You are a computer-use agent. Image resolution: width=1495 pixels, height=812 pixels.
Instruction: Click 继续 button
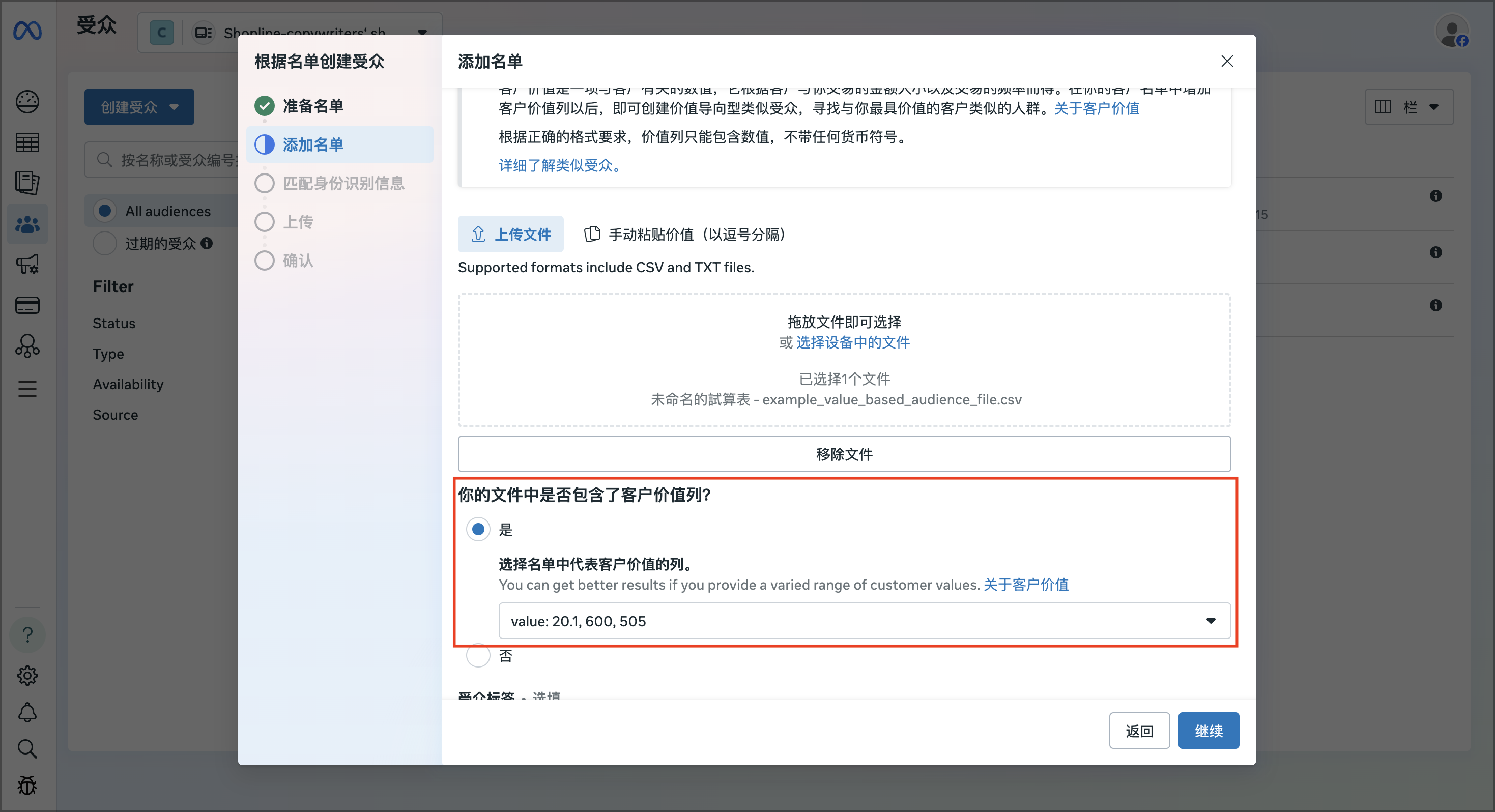pos(1209,731)
